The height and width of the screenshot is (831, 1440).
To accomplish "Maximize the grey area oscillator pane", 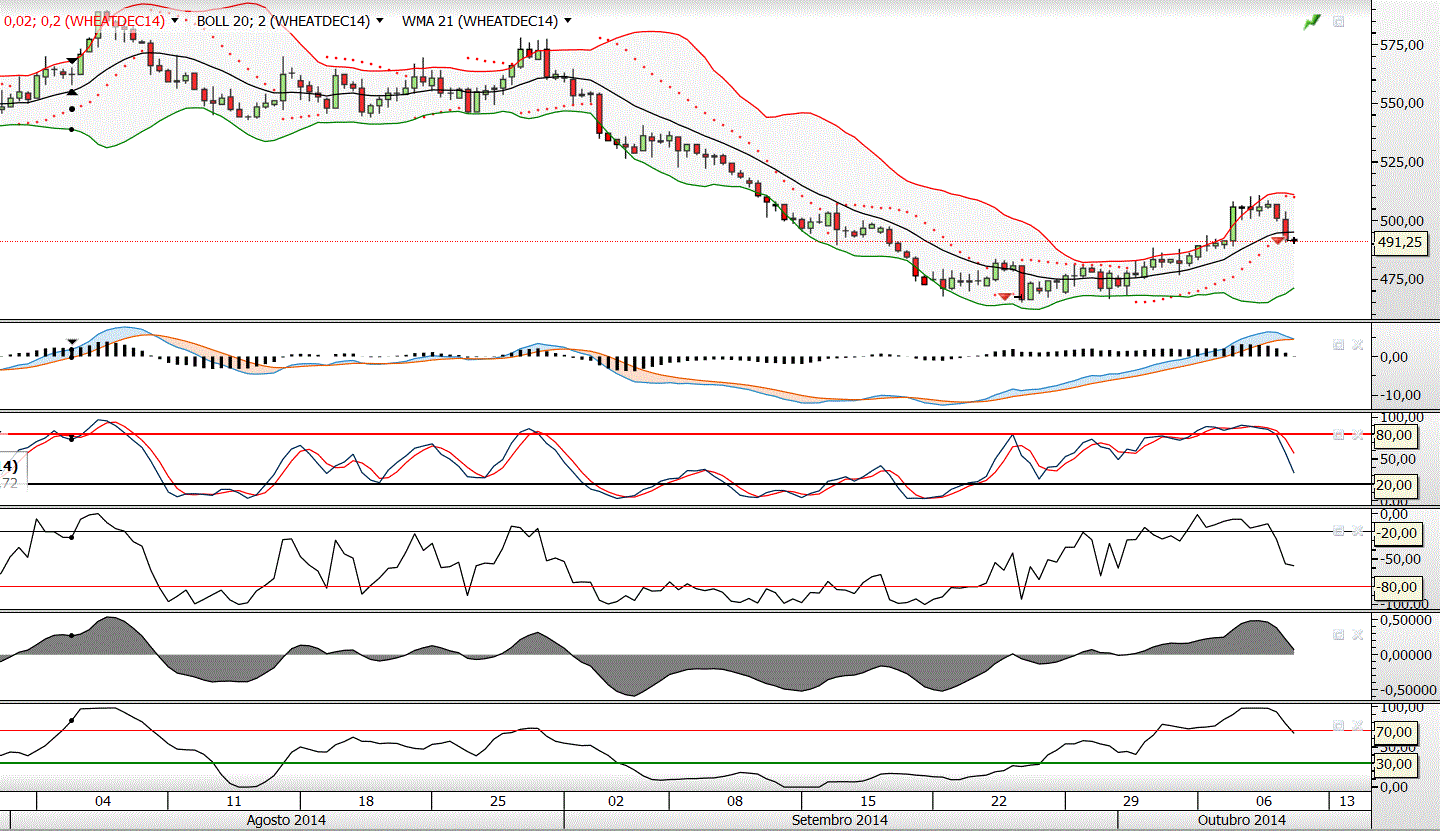I will click(1339, 634).
